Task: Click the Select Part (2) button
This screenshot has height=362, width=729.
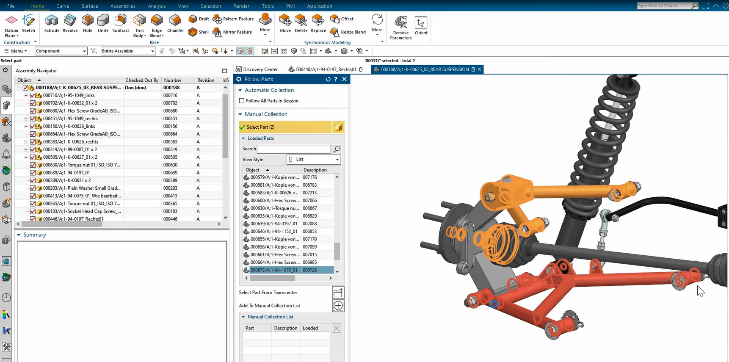Action: pos(285,127)
